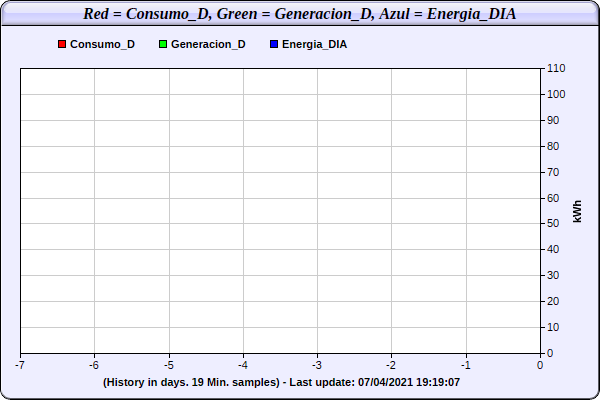Click the -3 day label on x-axis
The height and width of the screenshot is (400, 600).
[316, 365]
